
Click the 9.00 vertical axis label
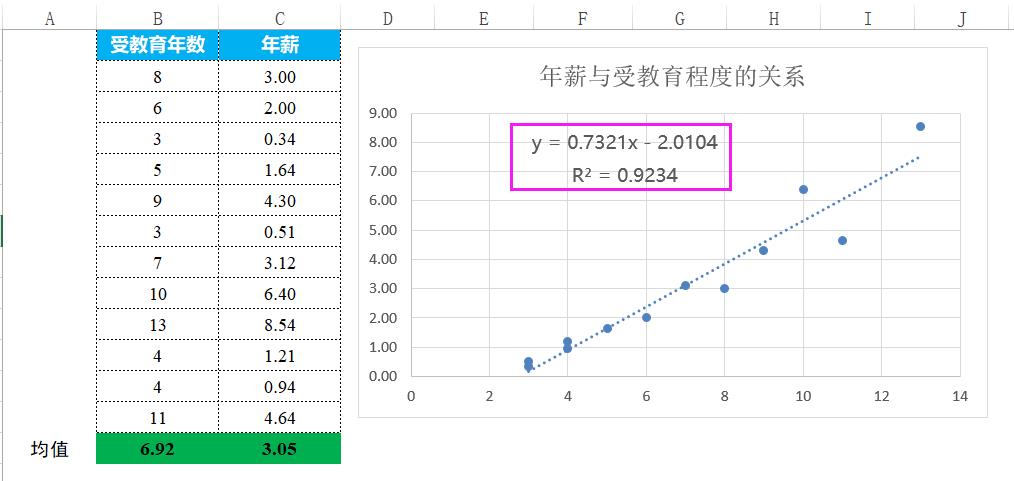pos(383,113)
